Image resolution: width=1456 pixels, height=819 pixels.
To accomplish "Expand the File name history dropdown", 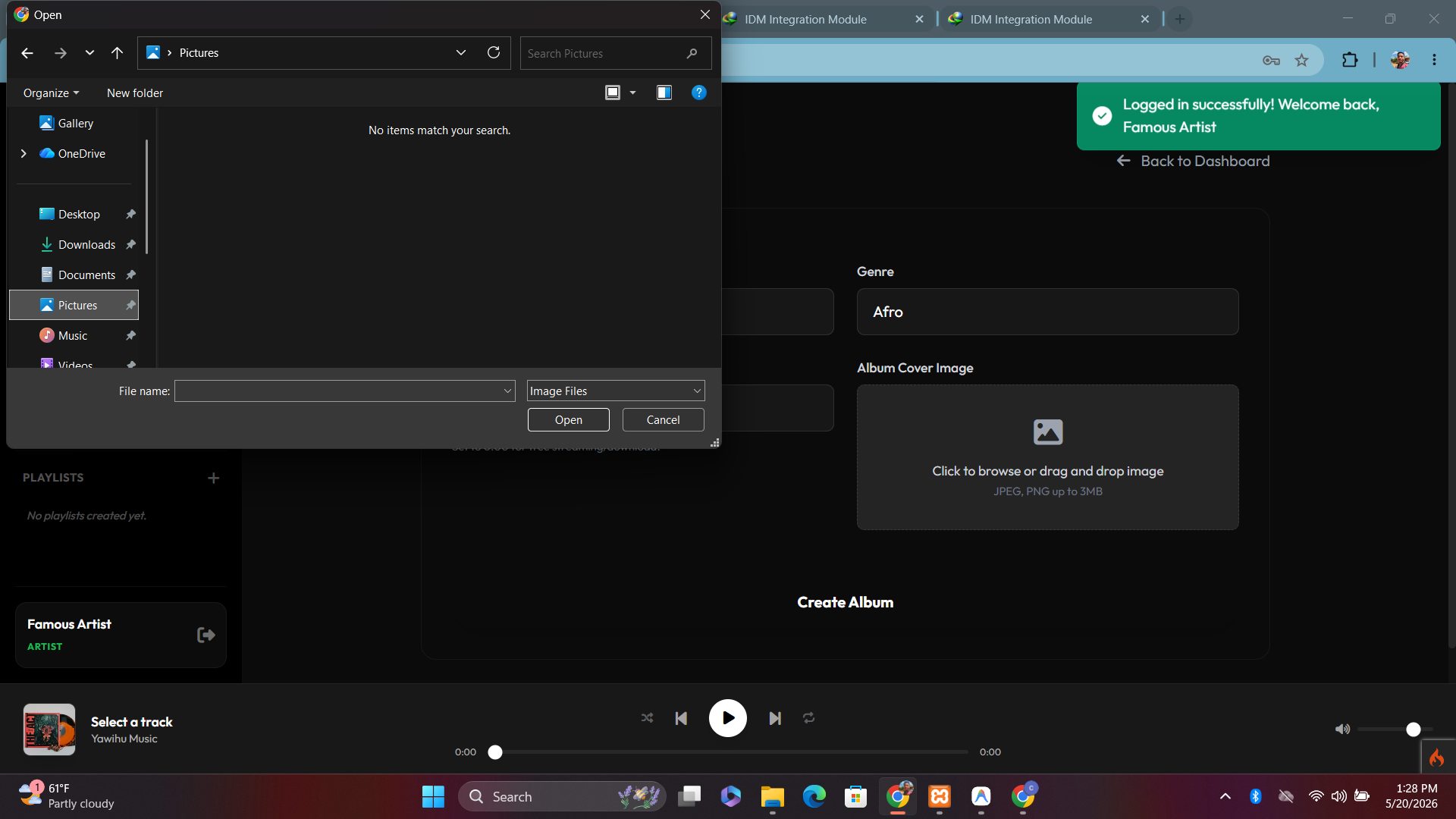I will (507, 391).
